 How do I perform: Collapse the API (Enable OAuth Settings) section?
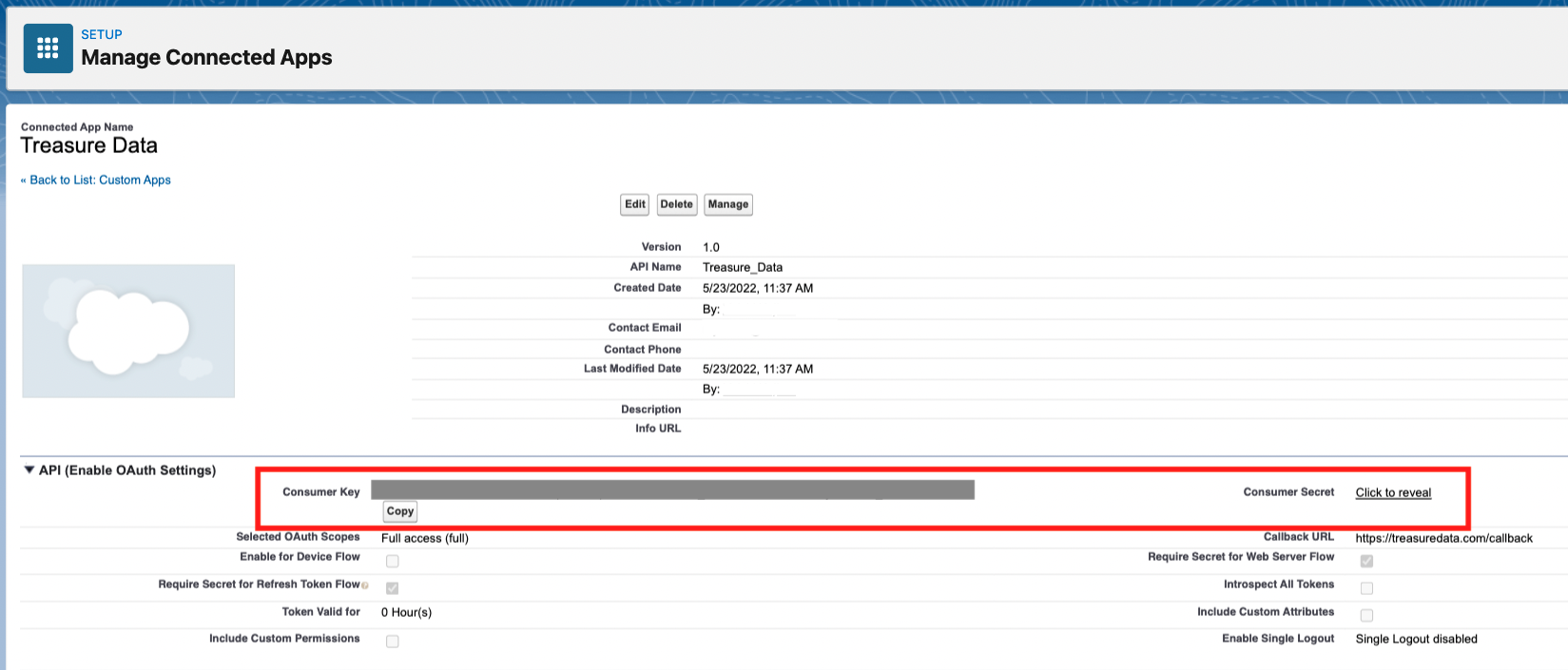(29, 469)
